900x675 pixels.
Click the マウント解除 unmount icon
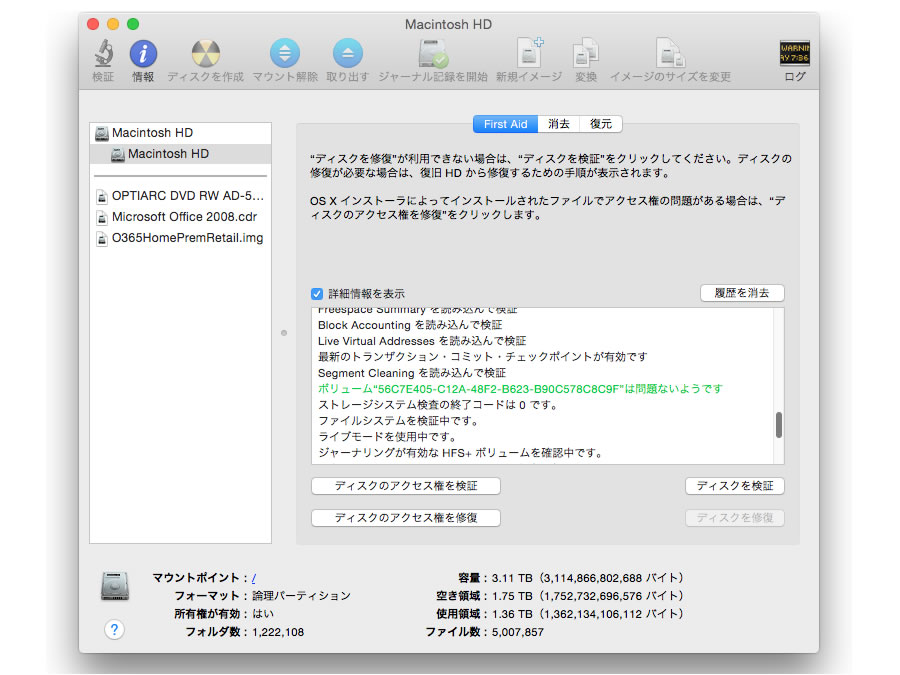pyautogui.click(x=285, y=53)
